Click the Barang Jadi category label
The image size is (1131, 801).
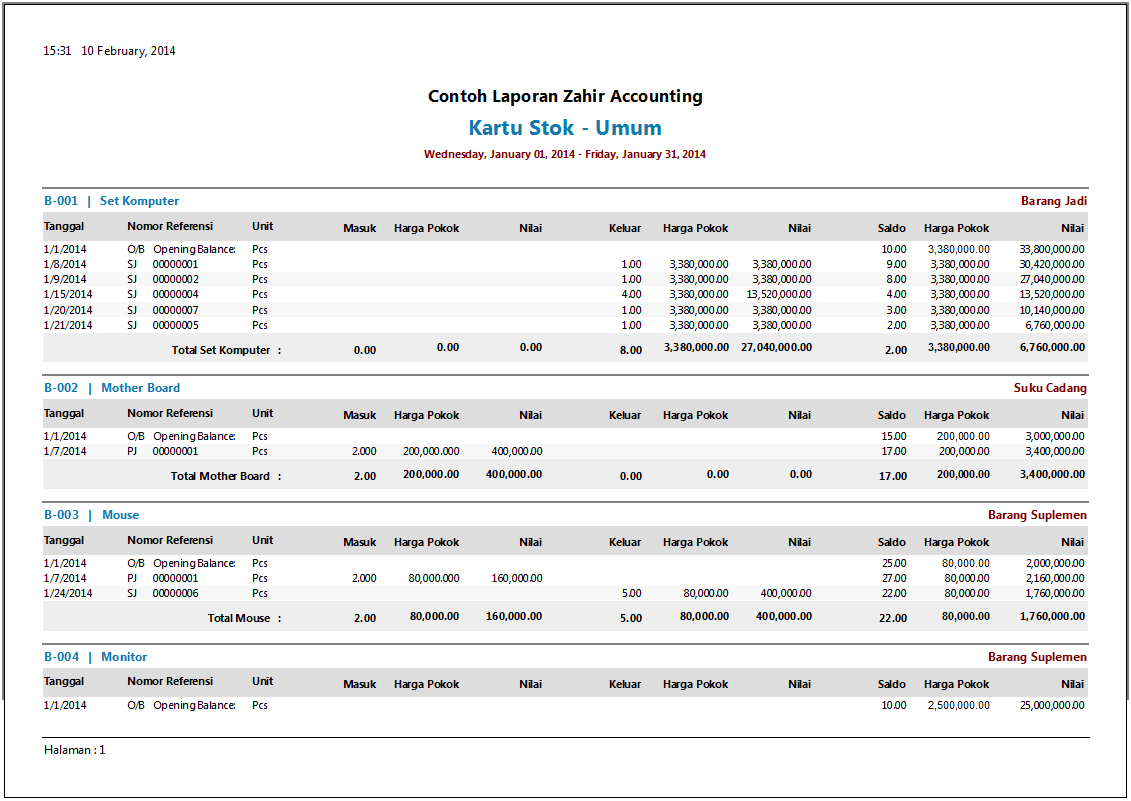1053,201
